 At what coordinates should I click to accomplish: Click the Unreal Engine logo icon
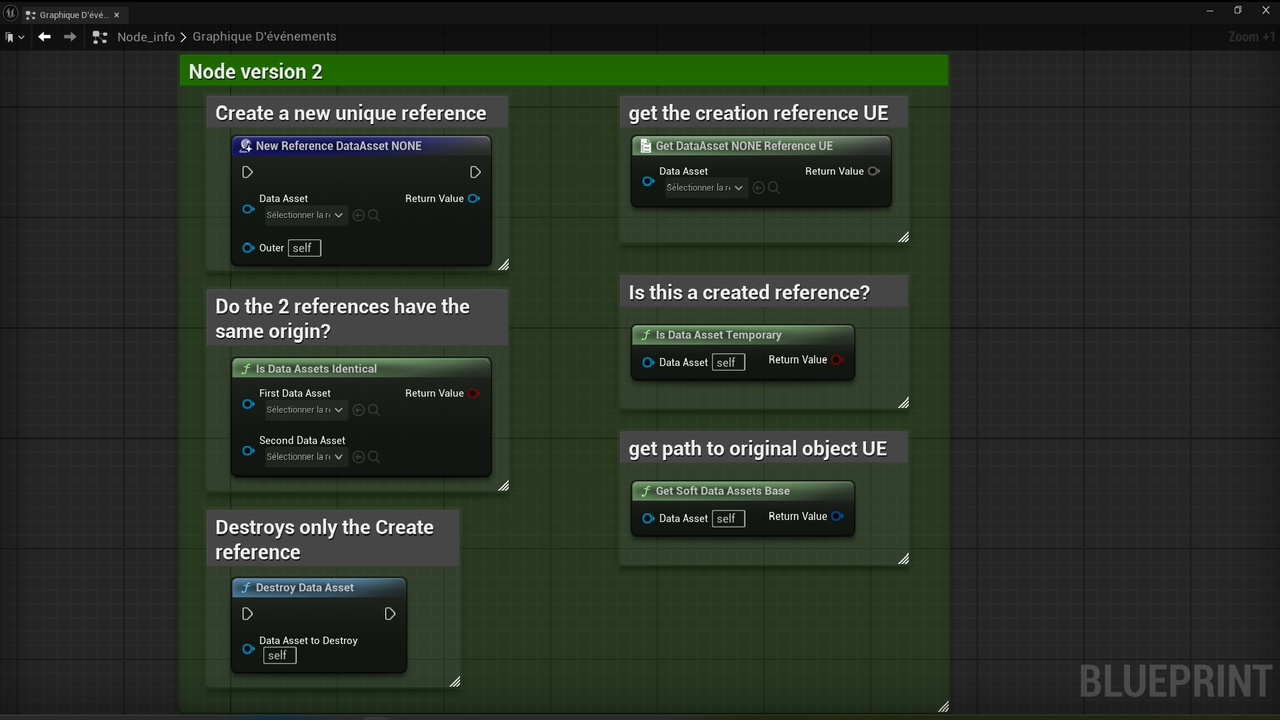11,13
